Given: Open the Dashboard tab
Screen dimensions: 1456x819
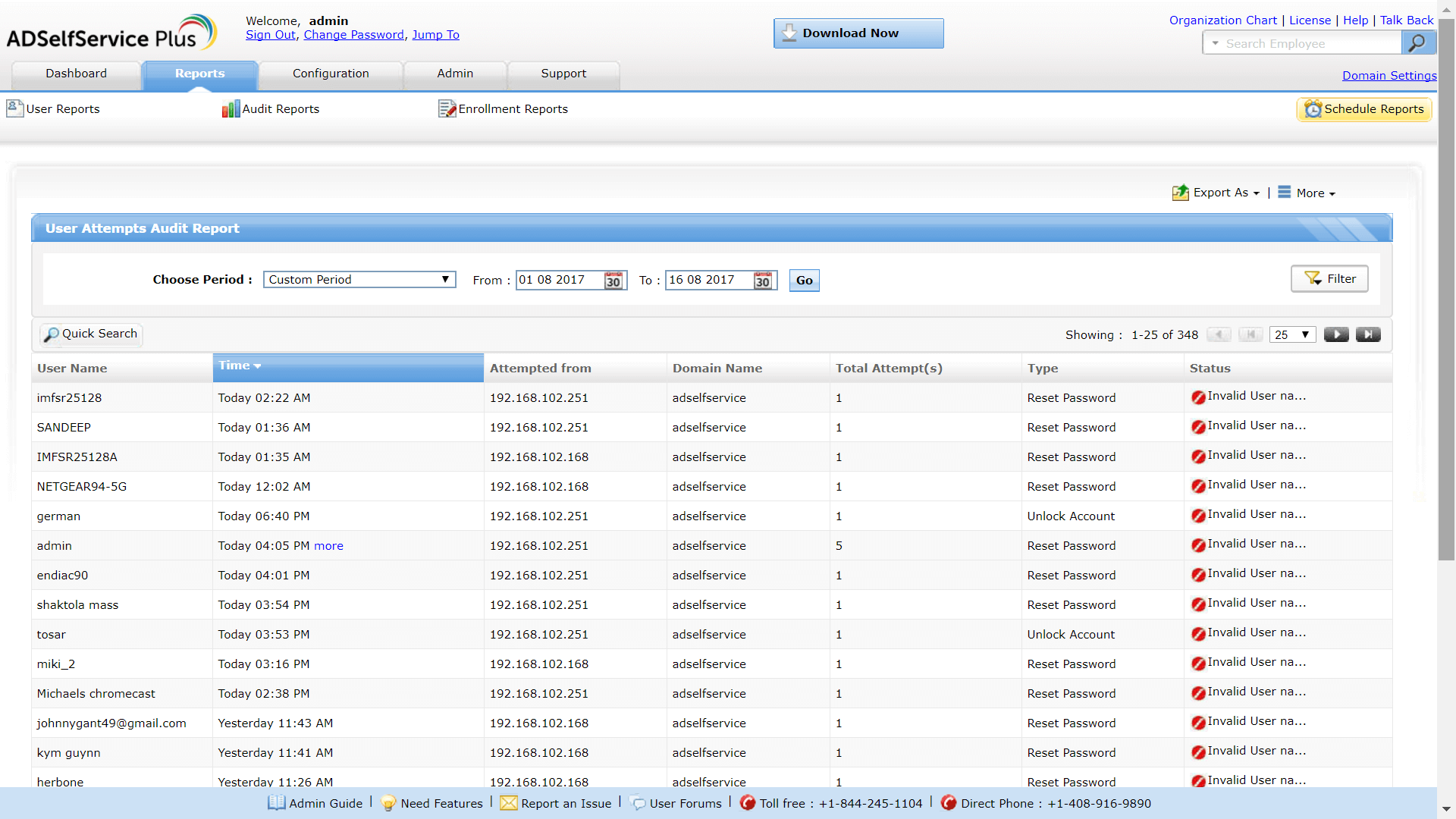Looking at the screenshot, I should pos(76,74).
